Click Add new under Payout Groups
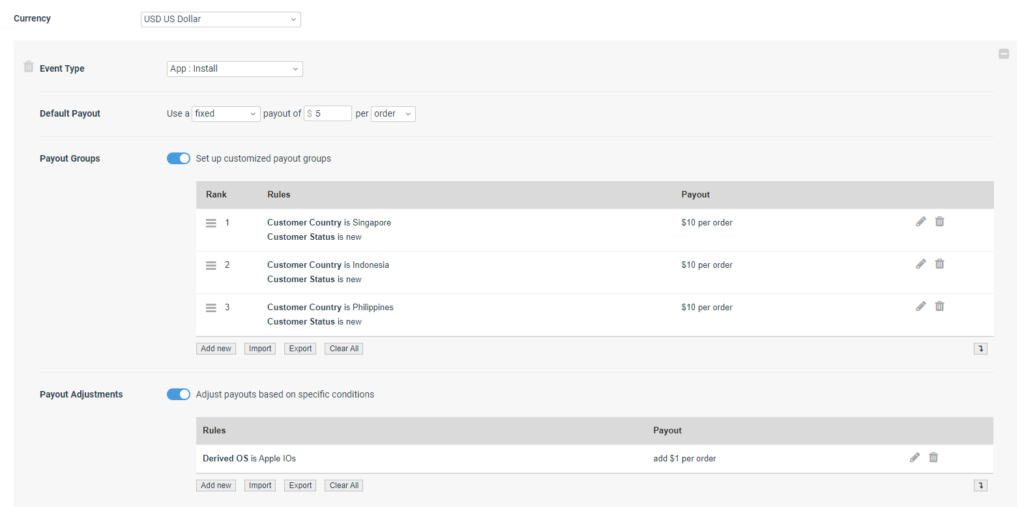Screen dimensions: 1024x507 tap(216, 349)
